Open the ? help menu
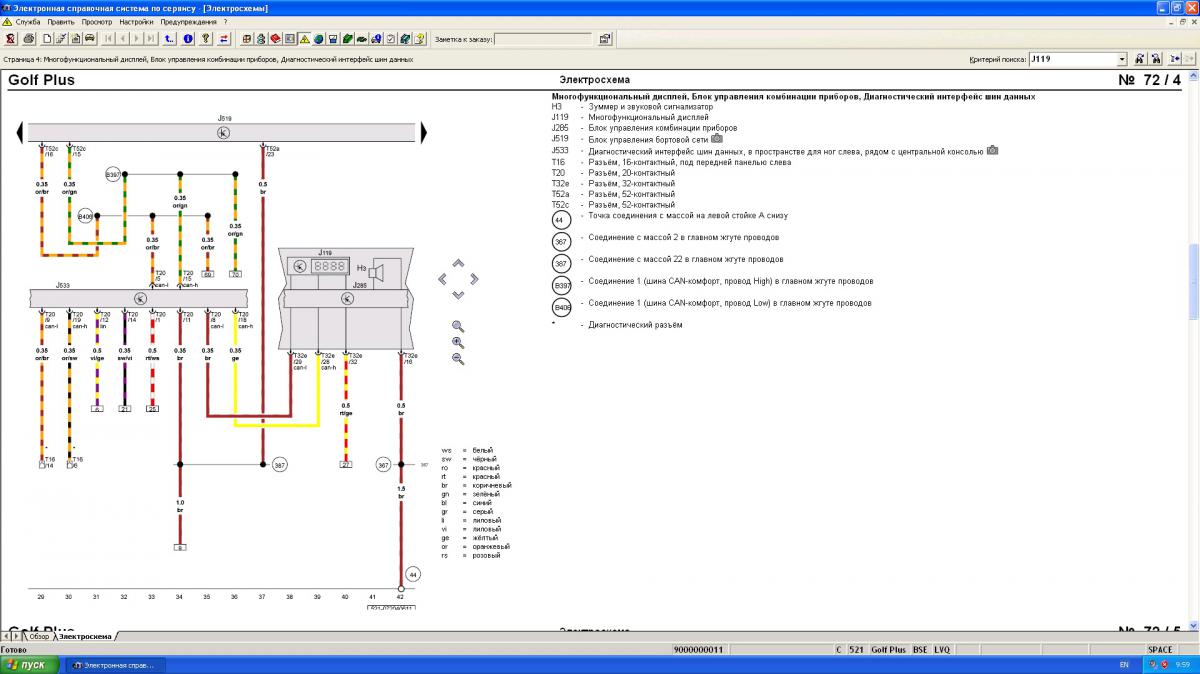Screen dimensions: 1200x674 click(225, 21)
